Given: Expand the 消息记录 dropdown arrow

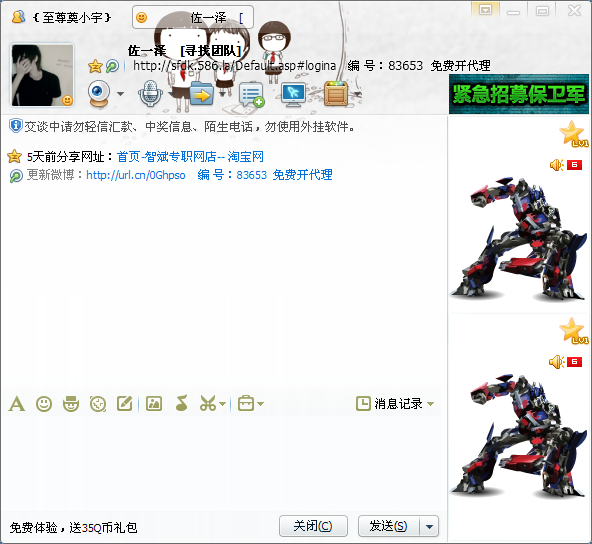Looking at the screenshot, I should pos(430,404).
